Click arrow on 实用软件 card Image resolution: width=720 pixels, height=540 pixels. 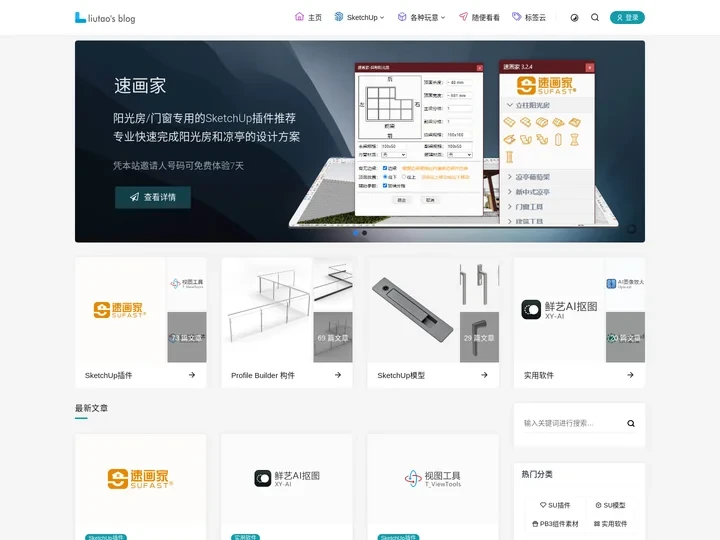[630, 375]
